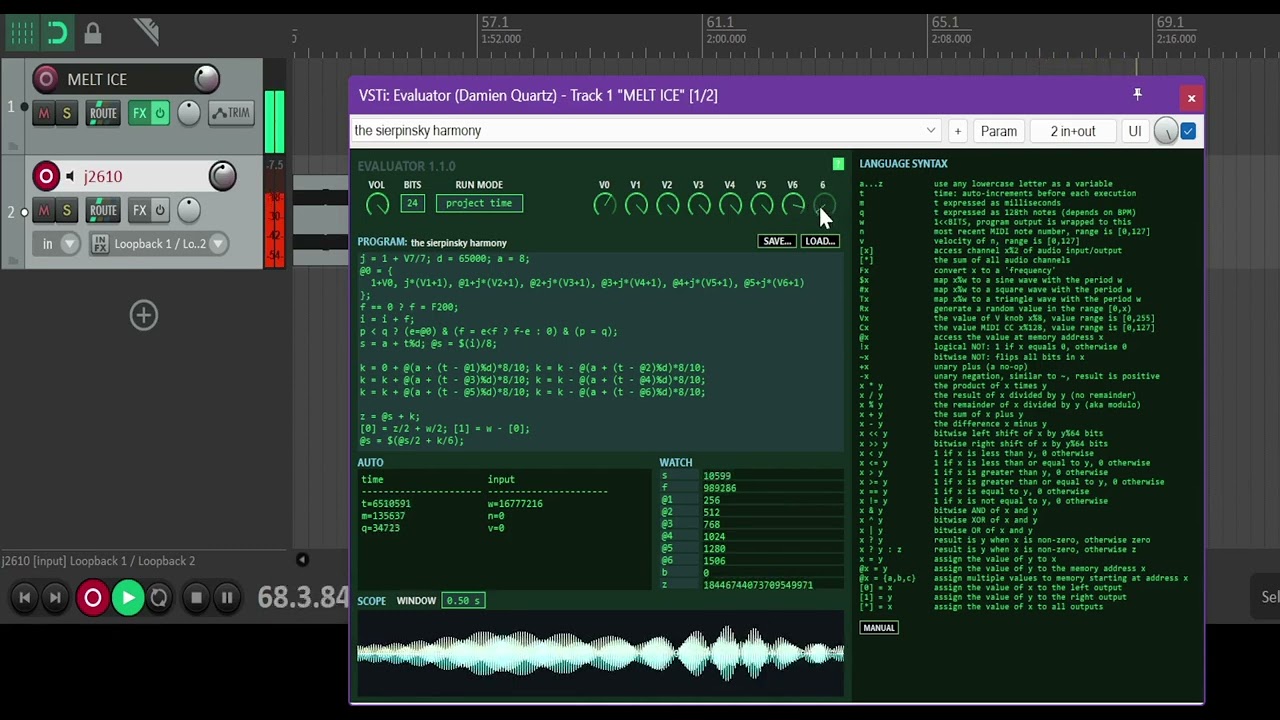Click the green status indicator square
This screenshot has height=720, width=1280.
[838, 164]
